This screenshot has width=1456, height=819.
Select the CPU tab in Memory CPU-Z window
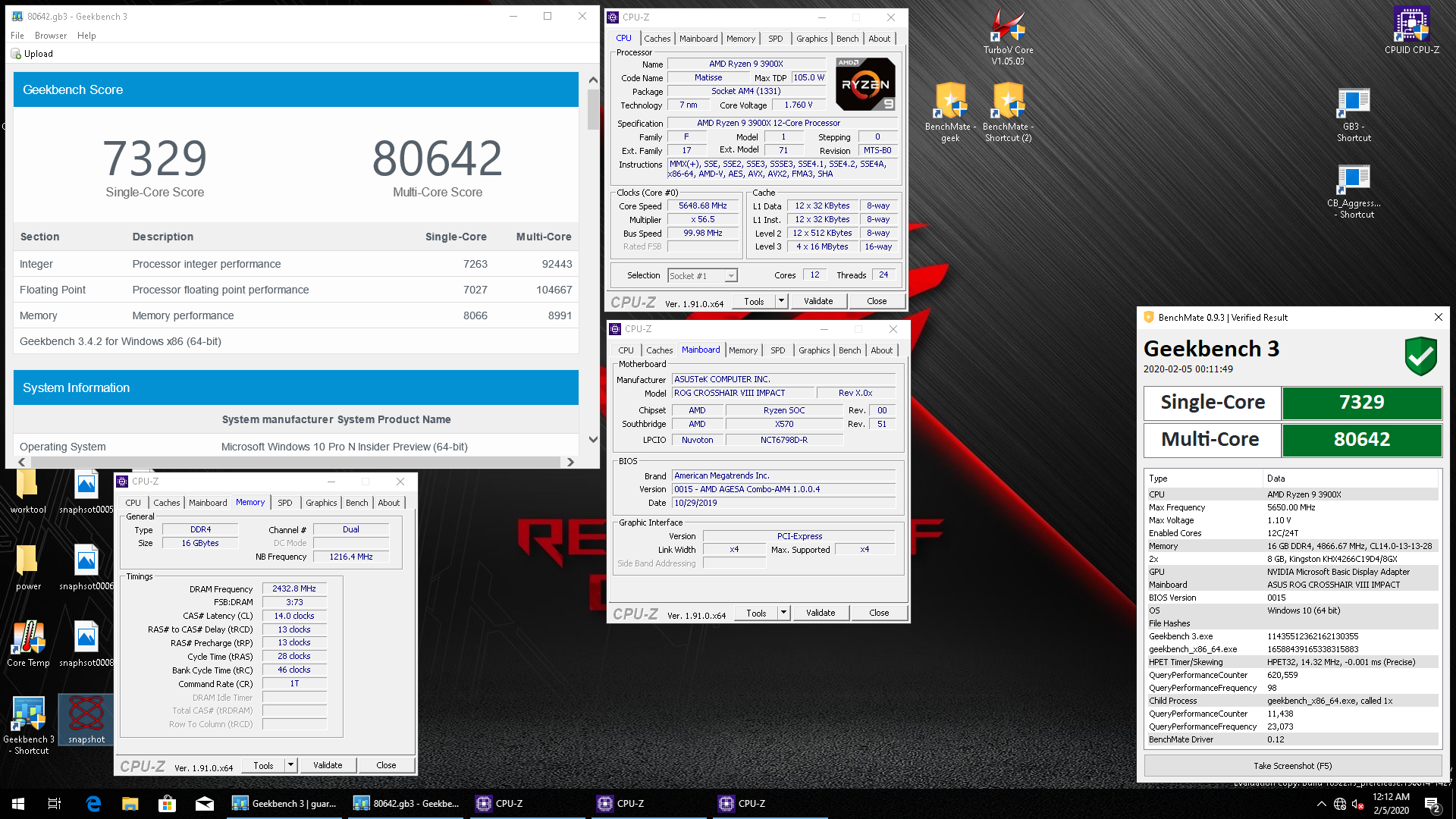[x=133, y=503]
